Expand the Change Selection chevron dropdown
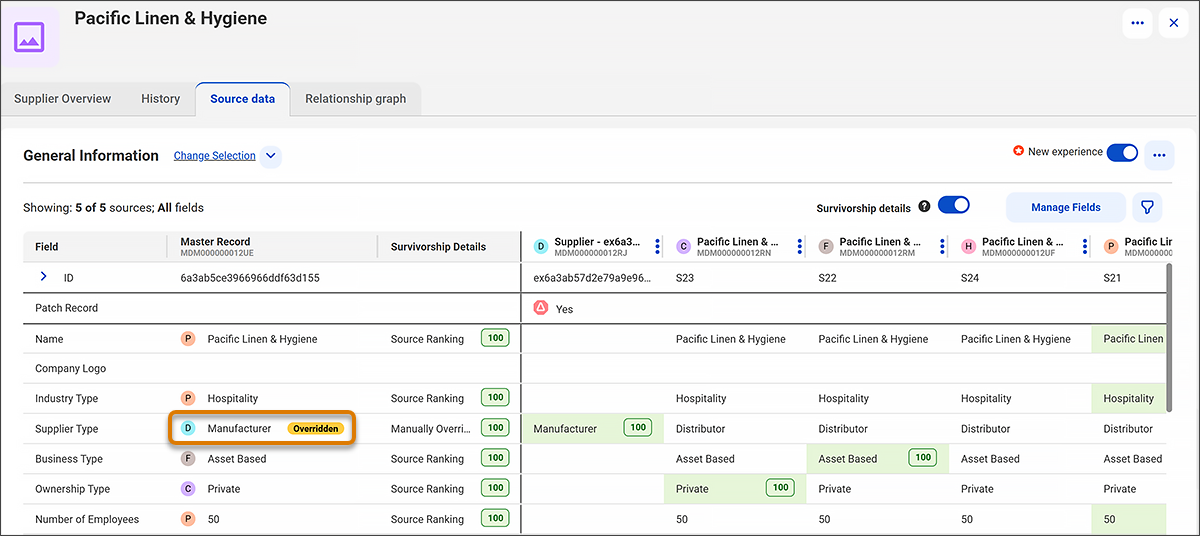Screen dimensions: 1200x536 pyautogui.click(x=271, y=156)
